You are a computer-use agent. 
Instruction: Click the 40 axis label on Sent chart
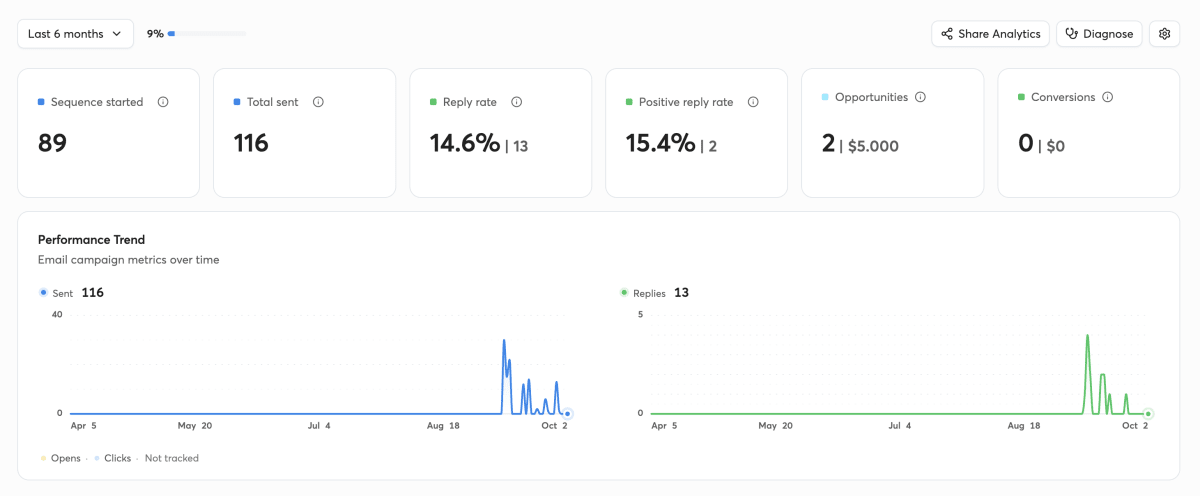(x=57, y=314)
